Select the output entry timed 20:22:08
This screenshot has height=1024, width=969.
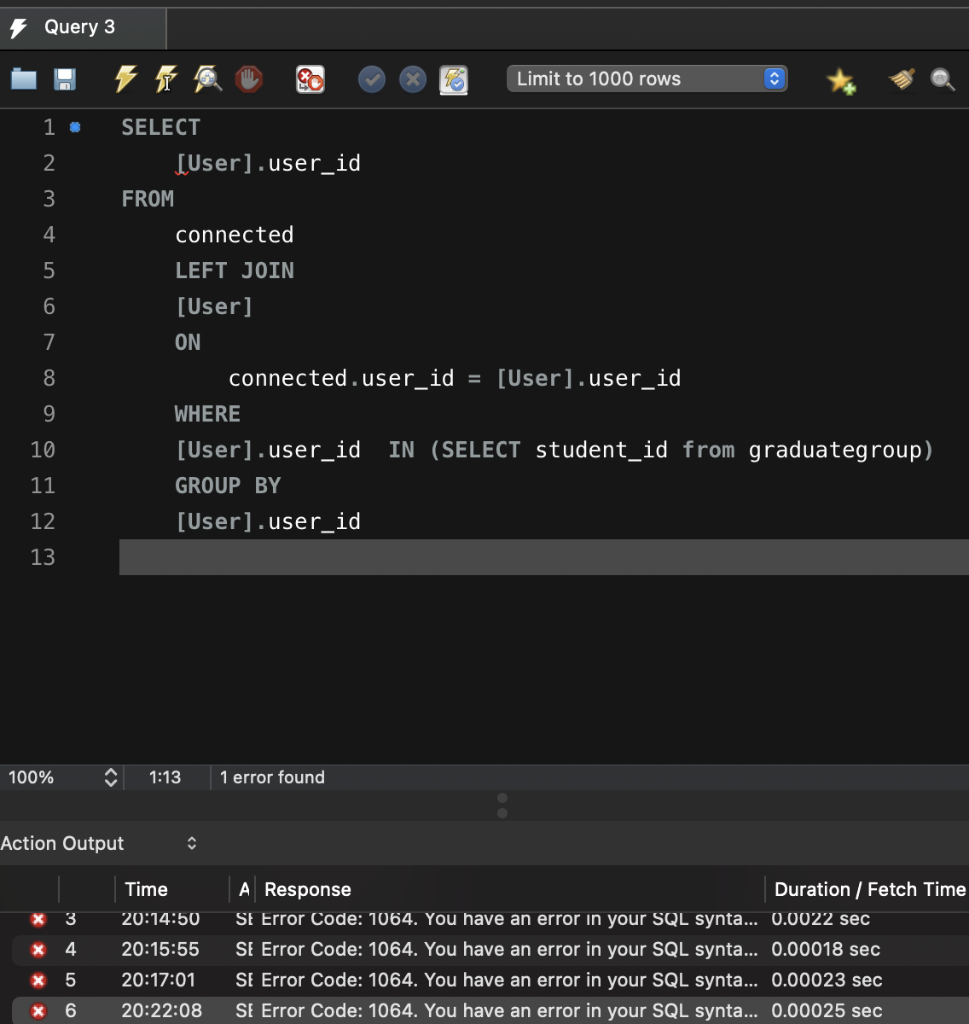490,1010
